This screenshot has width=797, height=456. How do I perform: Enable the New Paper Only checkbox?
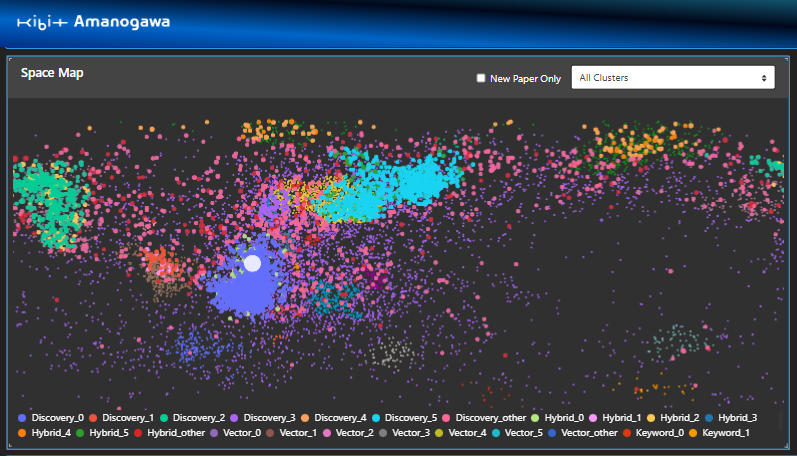click(x=481, y=78)
